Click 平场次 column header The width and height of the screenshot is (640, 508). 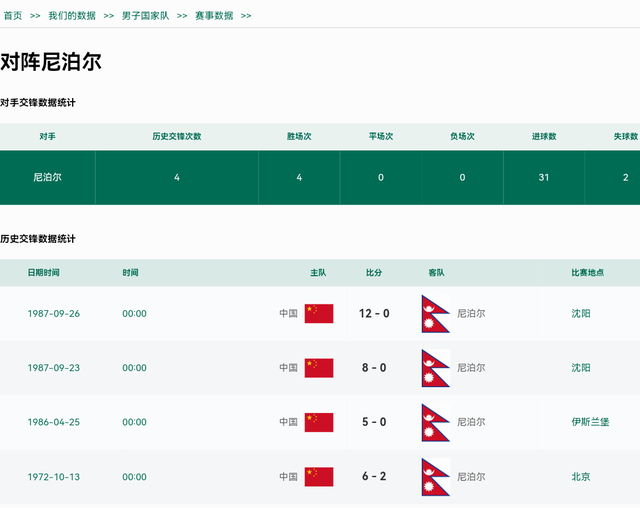click(x=381, y=136)
